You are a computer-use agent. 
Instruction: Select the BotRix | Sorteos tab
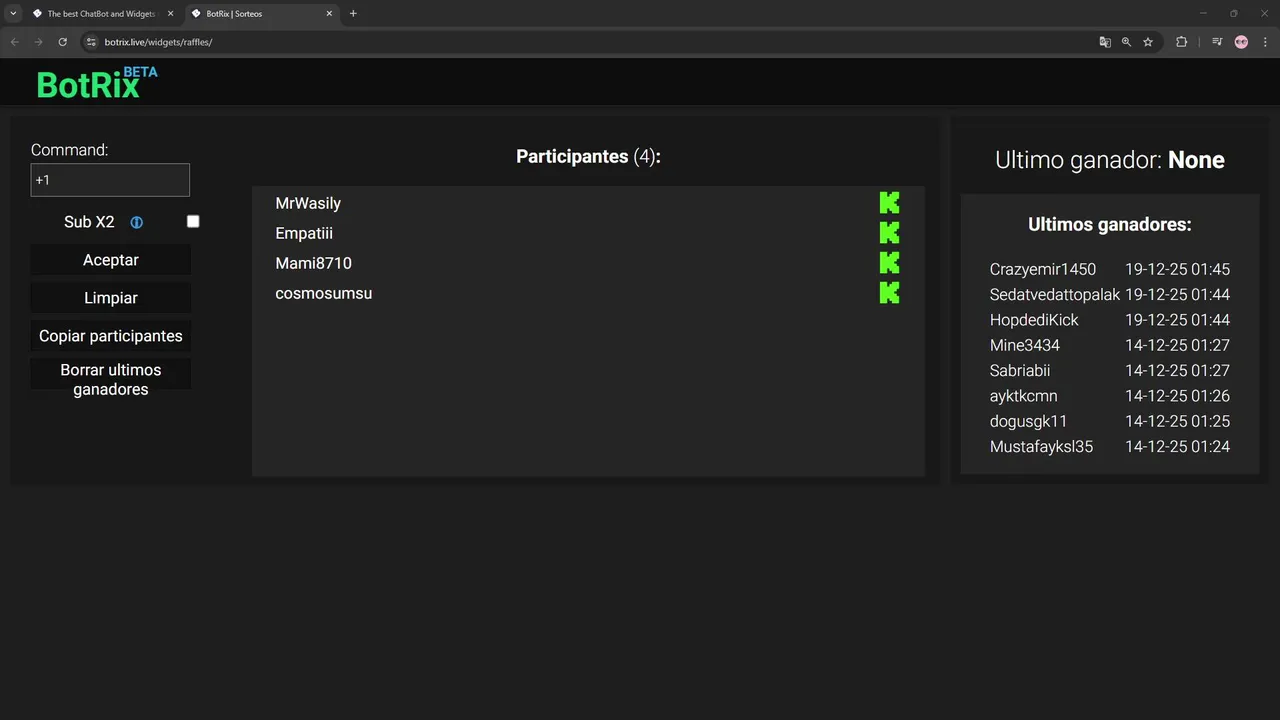[x=262, y=14]
